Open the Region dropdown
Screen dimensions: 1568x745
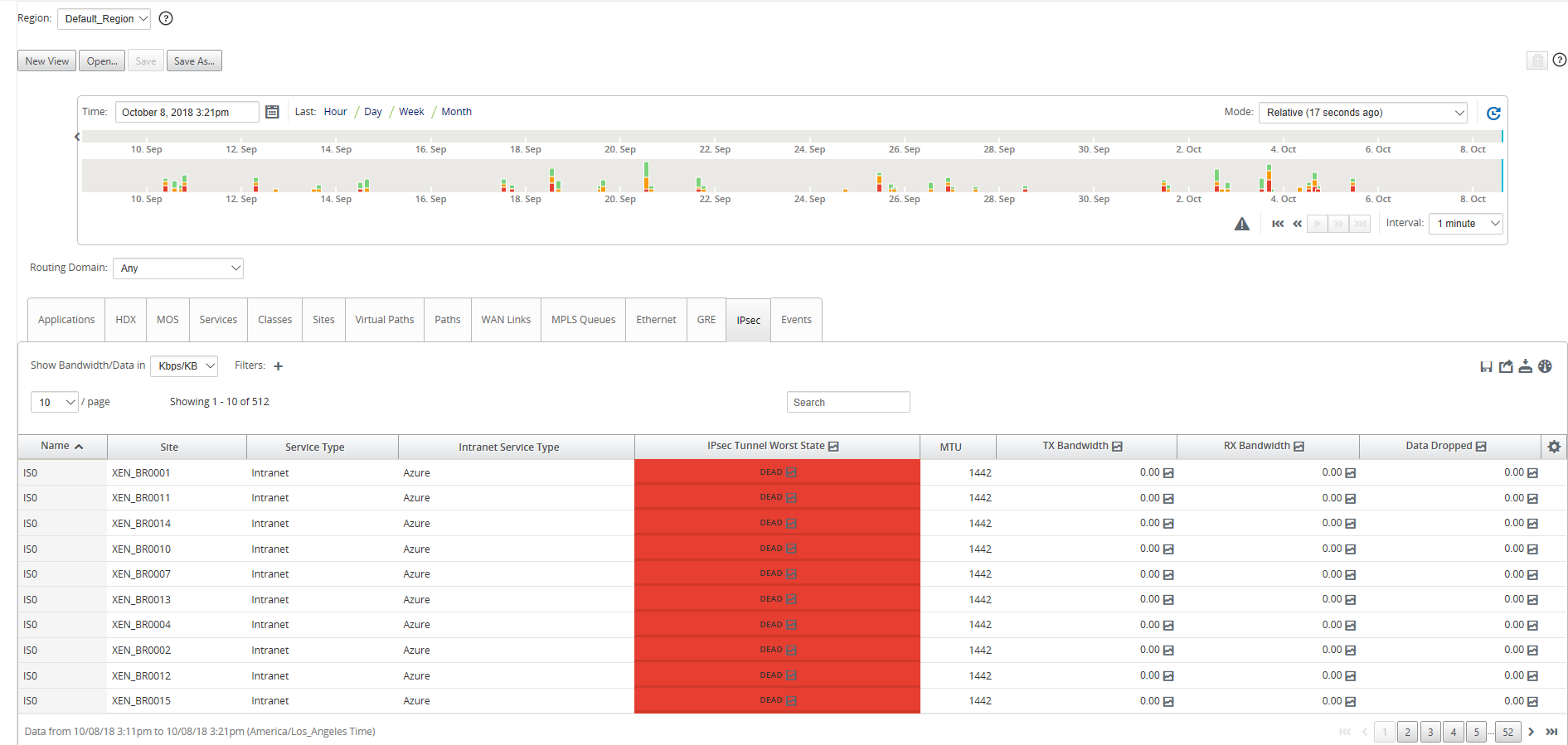[x=104, y=19]
